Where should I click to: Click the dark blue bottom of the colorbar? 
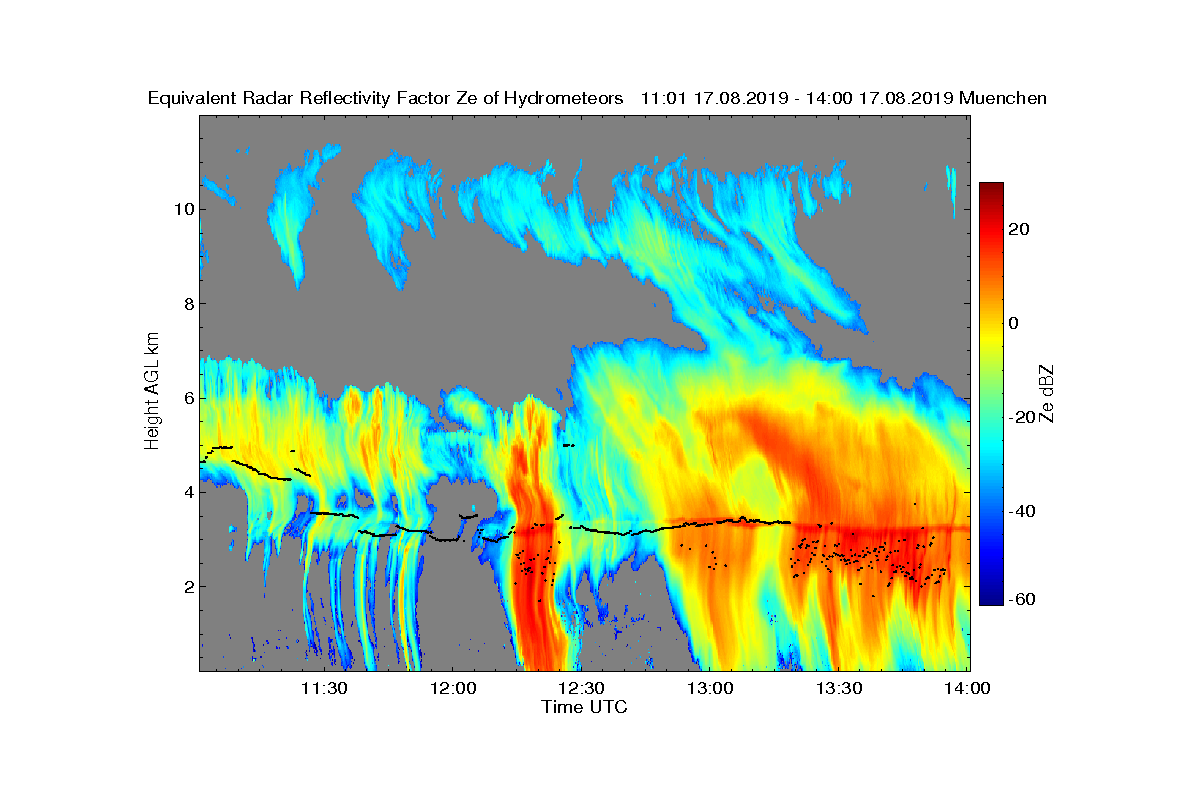[991, 598]
